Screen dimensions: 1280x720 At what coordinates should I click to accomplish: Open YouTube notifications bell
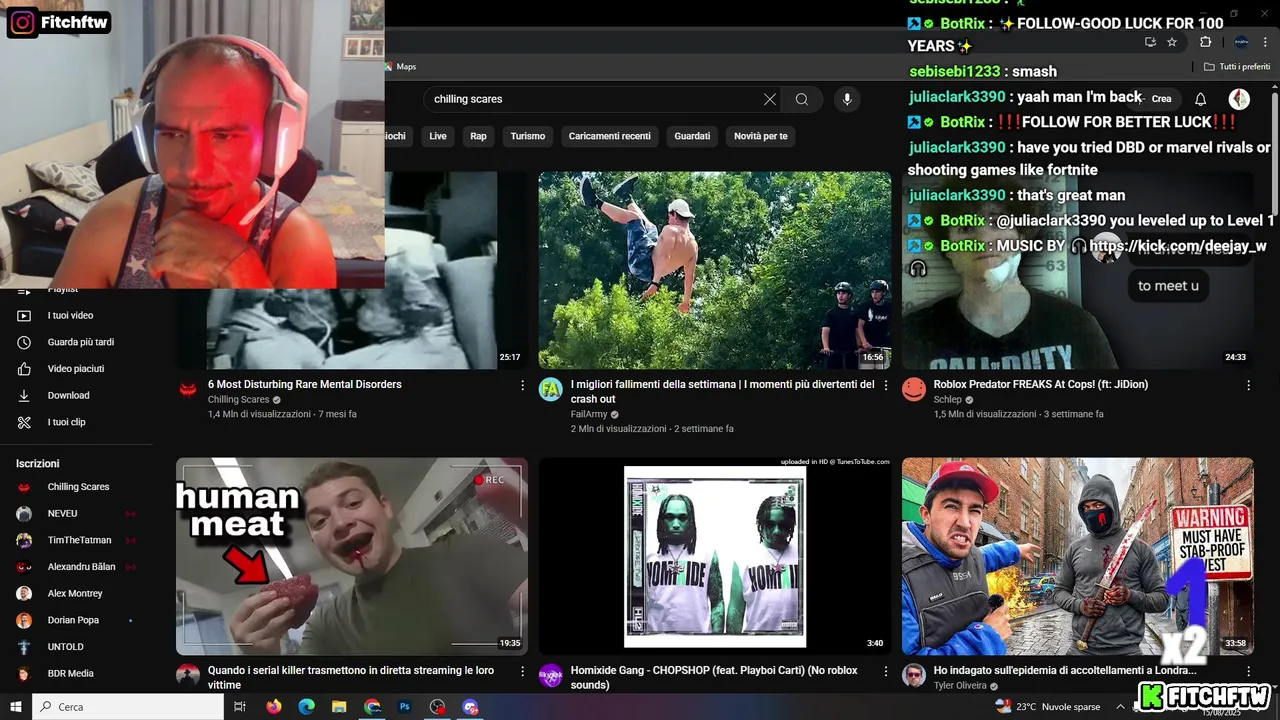click(x=1201, y=99)
